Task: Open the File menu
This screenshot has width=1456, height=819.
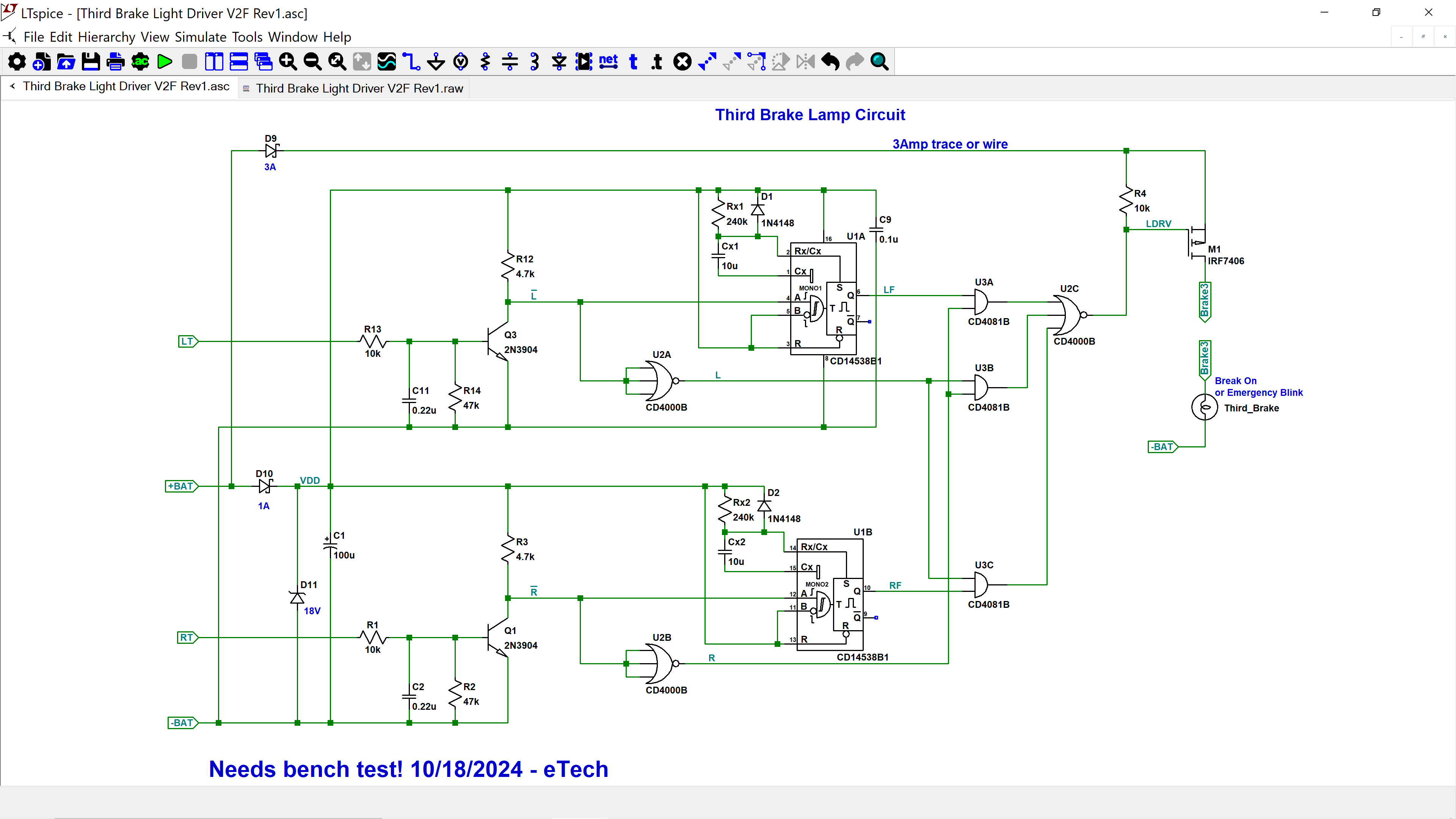Action: (34, 37)
